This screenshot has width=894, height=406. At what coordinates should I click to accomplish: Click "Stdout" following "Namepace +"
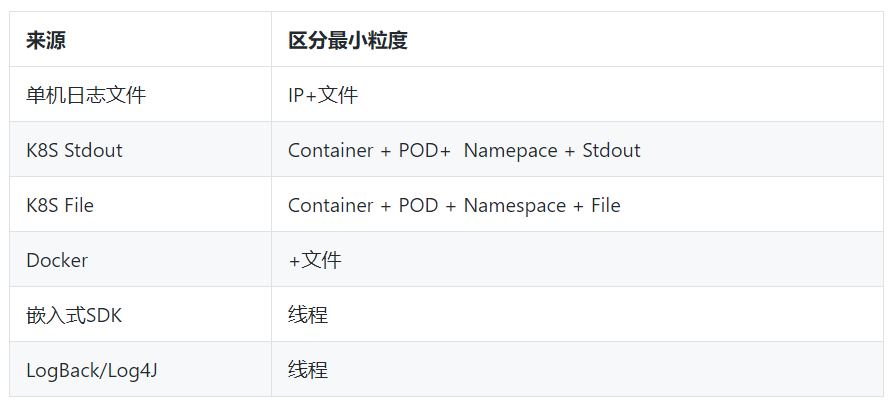coord(611,150)
